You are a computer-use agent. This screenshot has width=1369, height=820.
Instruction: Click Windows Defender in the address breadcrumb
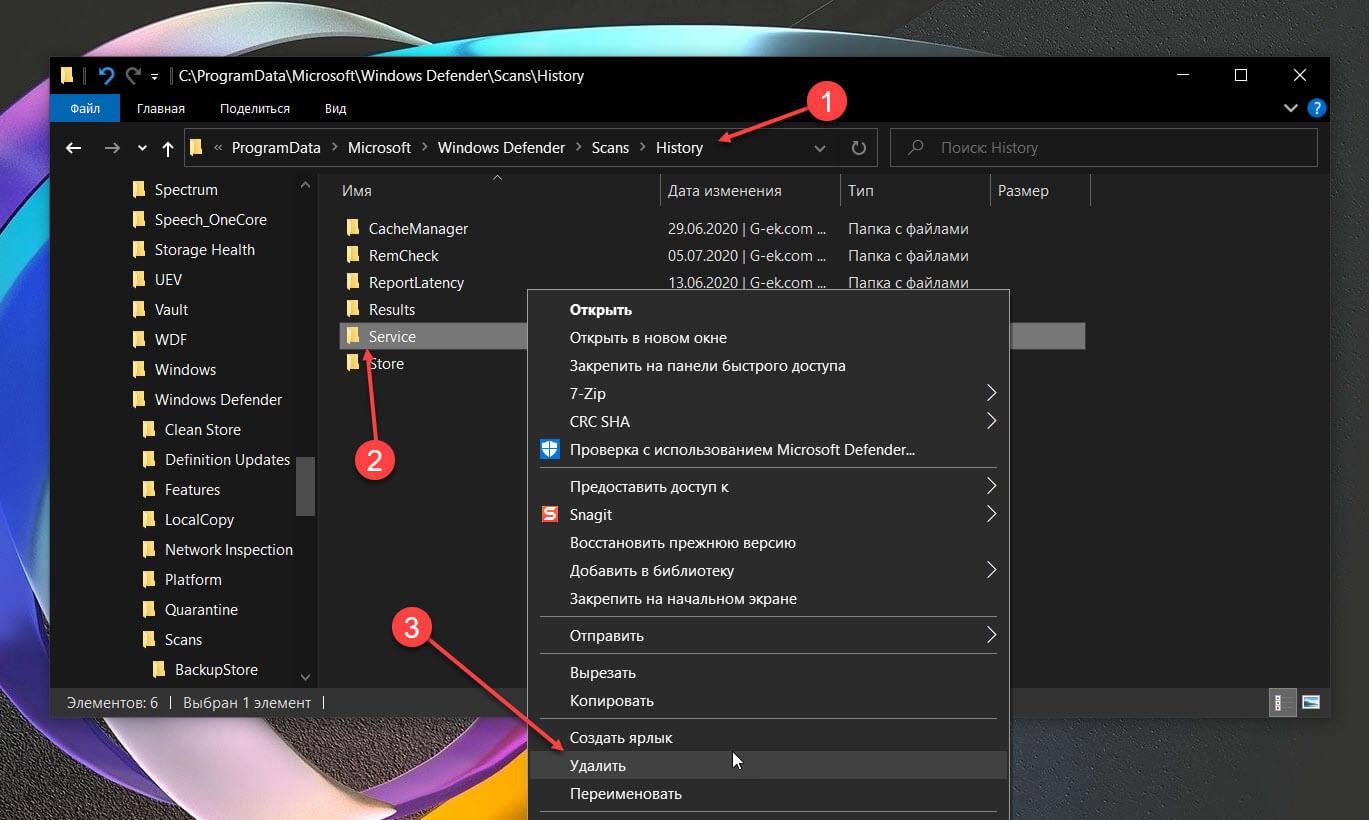click(x=501, y=147)
